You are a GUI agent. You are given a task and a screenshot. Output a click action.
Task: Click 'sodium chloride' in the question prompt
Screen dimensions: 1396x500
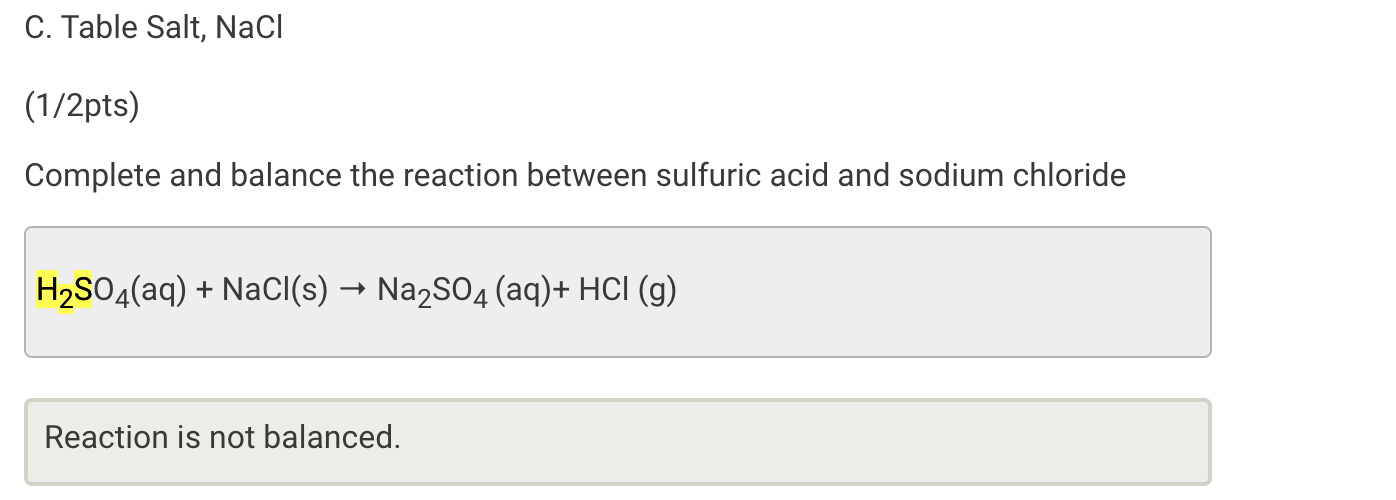click(x=1012, y=176)
